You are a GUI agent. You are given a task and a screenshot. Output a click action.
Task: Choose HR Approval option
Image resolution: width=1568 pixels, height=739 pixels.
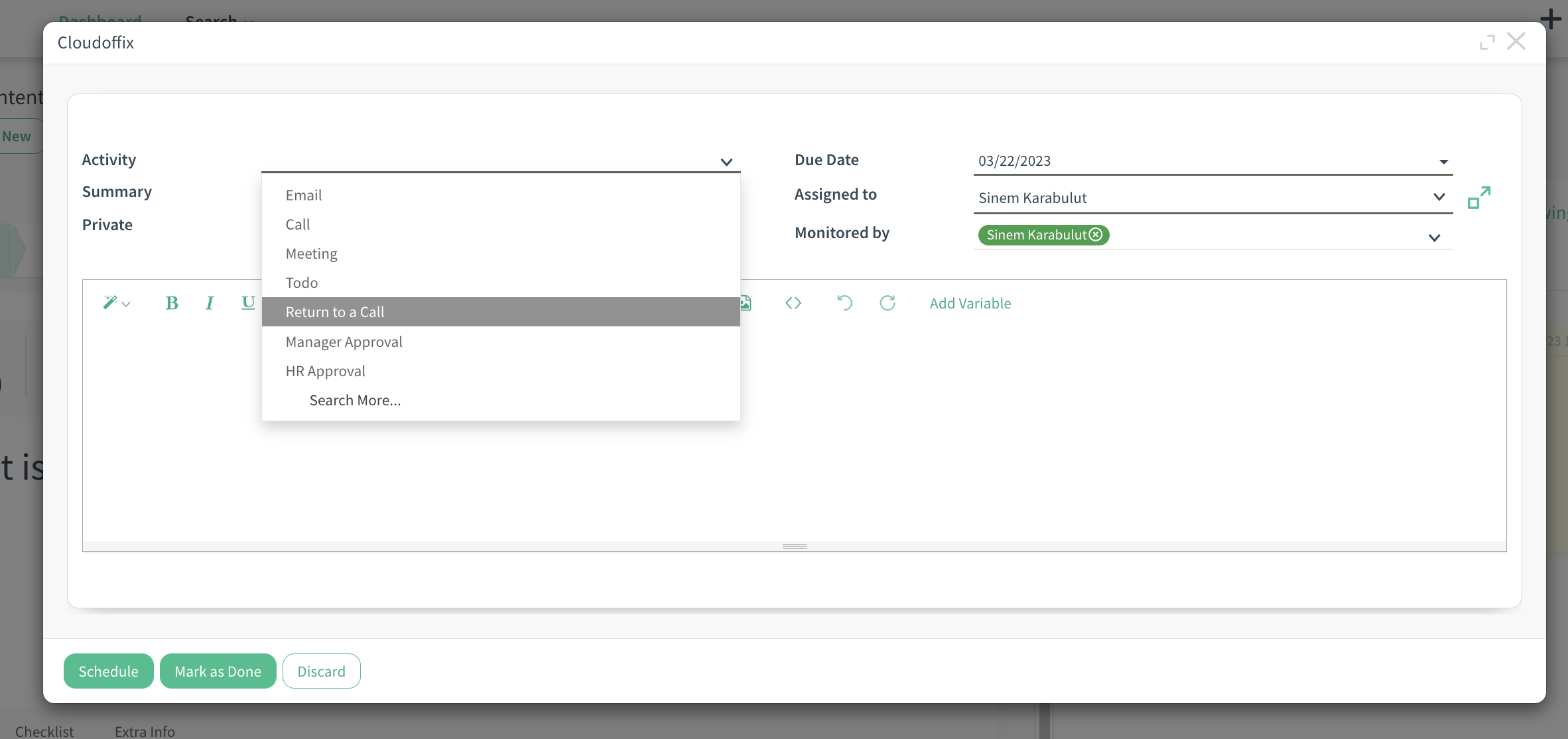(x=501, y=371)
